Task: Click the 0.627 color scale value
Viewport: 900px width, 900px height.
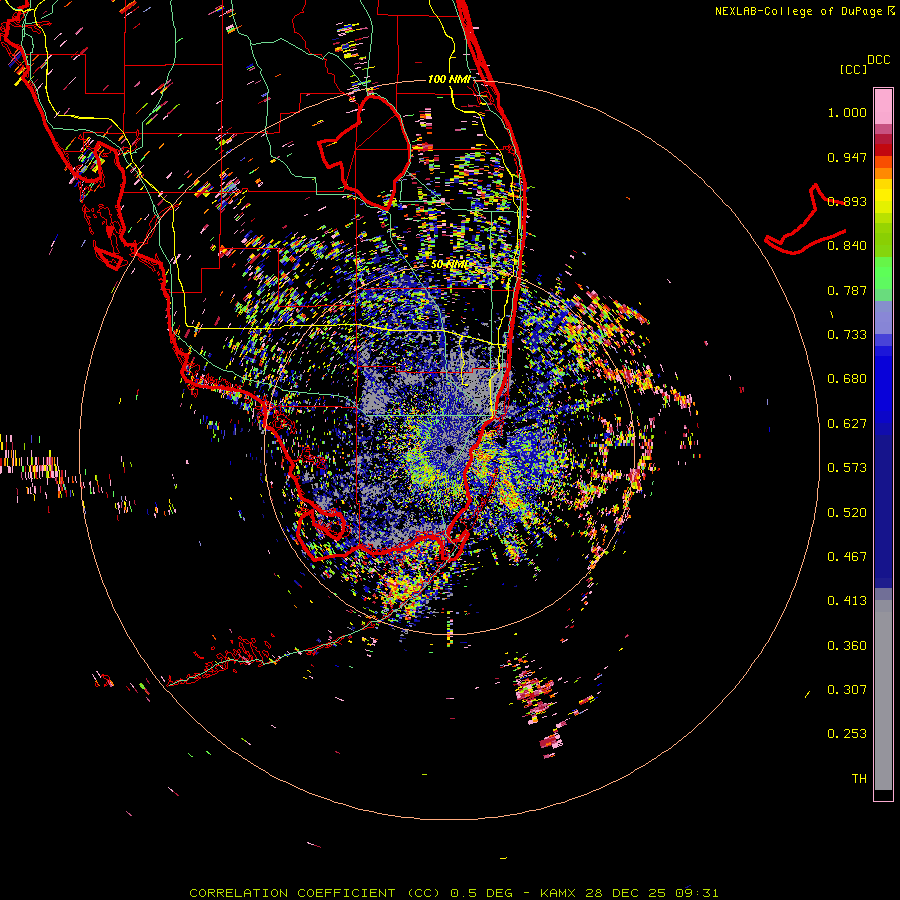Action: pos(847,424)
